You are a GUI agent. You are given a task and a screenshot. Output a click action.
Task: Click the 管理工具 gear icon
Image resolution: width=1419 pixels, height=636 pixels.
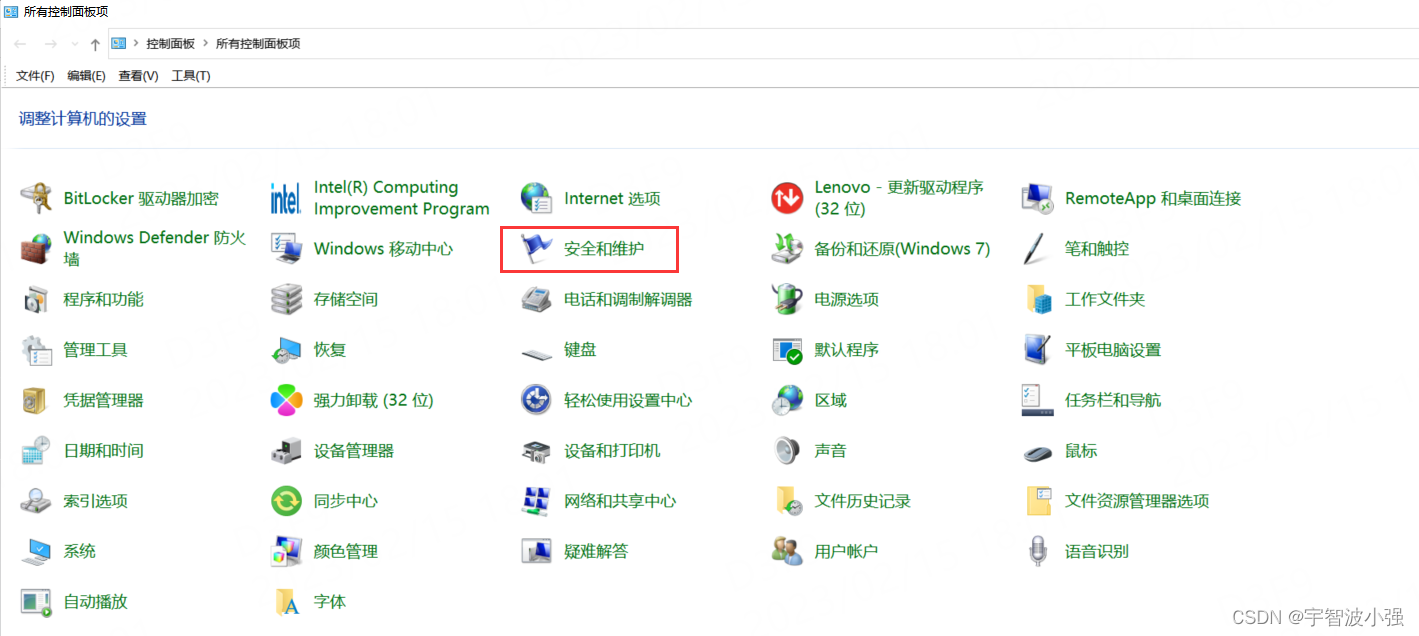click(37, 350)
